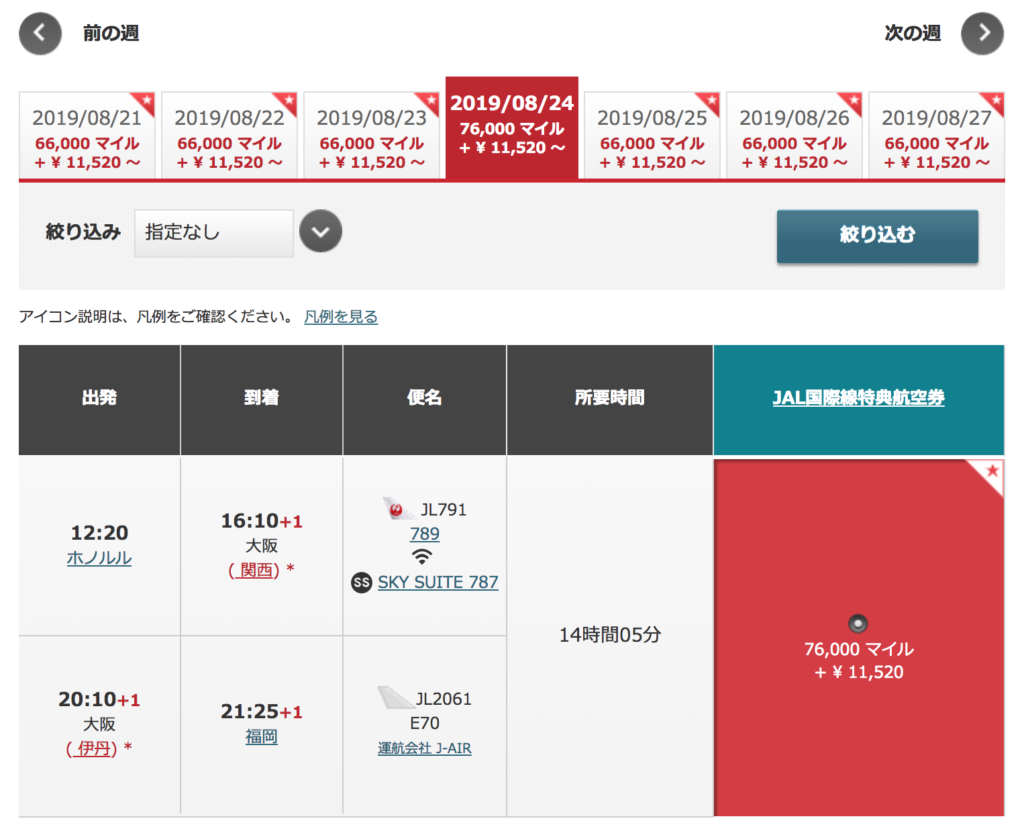Click the ホノルル departure airport link
This screenshot has height=827, width=1024.
[99, 558]
